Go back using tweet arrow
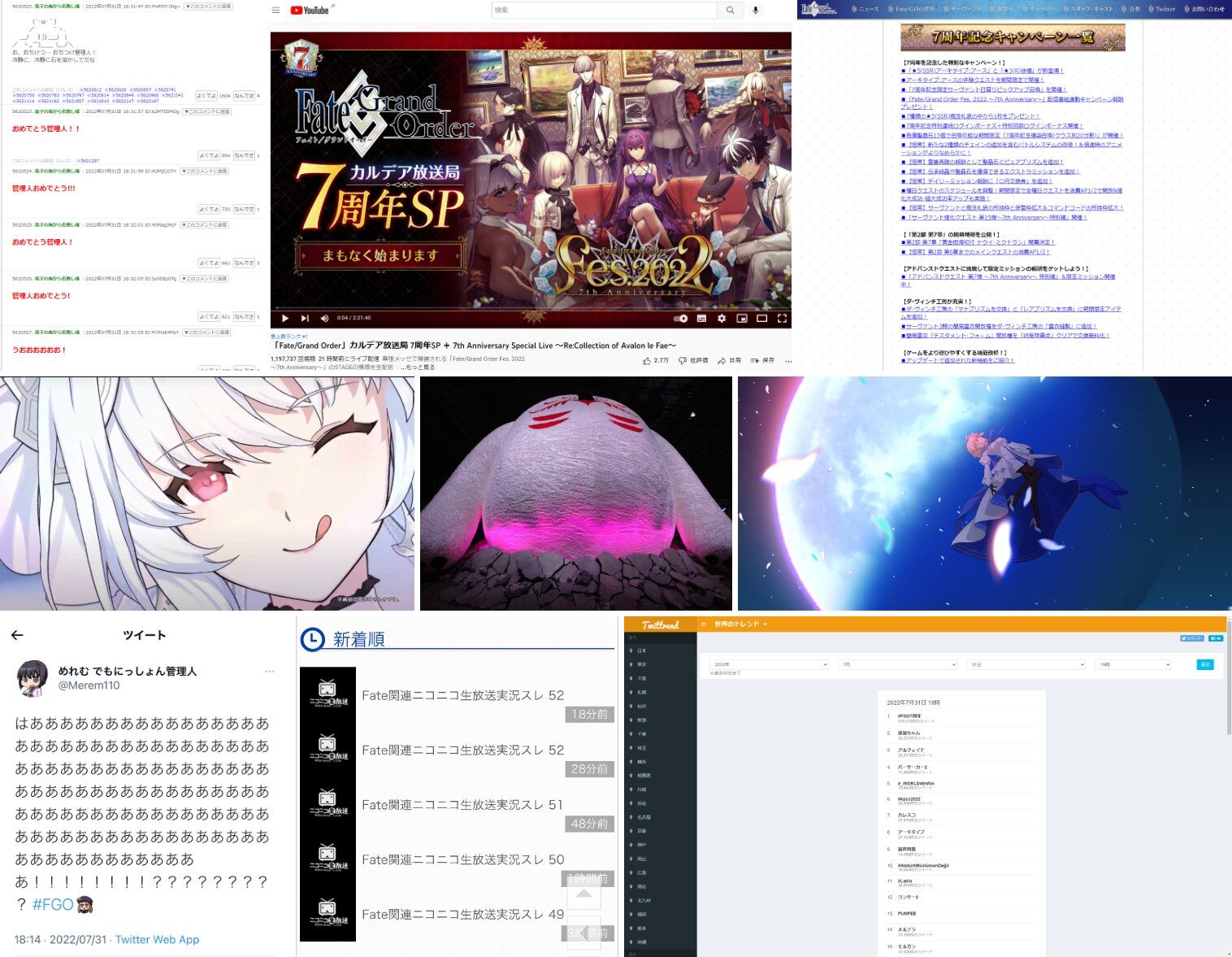The image size is (1232, 957). [x=17, y=635]
